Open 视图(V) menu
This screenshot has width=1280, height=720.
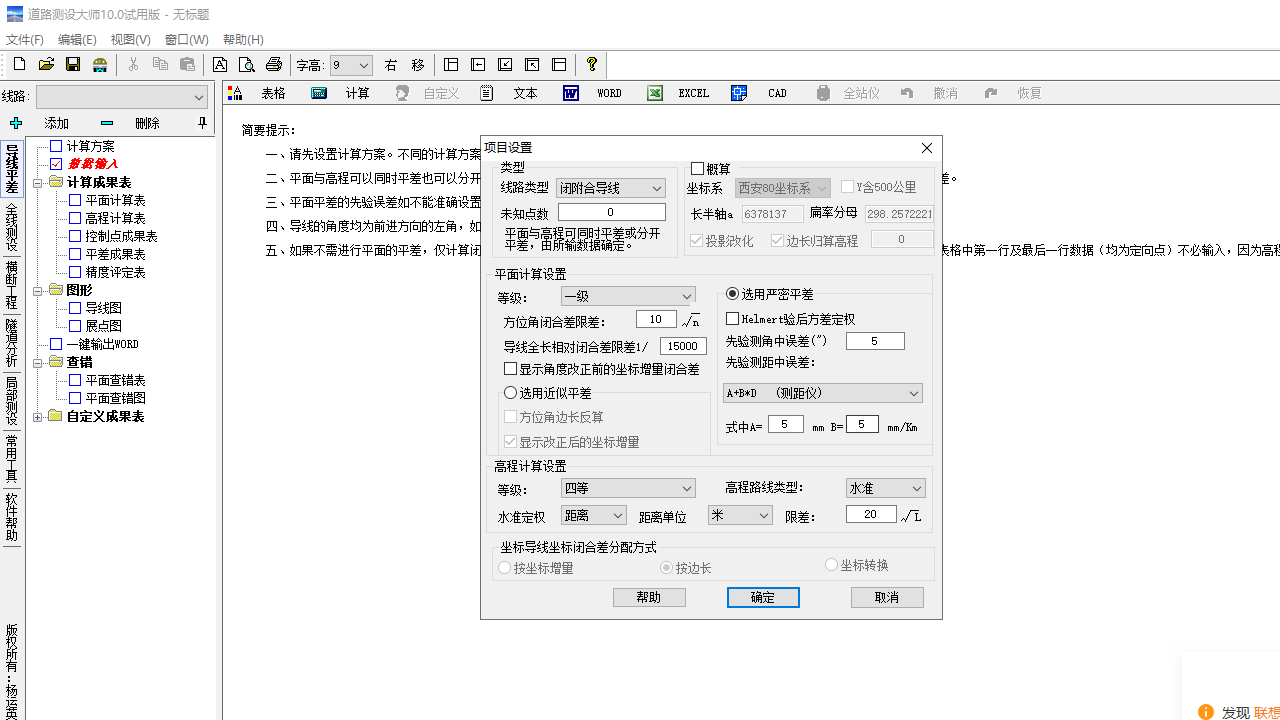coord(131,40)
